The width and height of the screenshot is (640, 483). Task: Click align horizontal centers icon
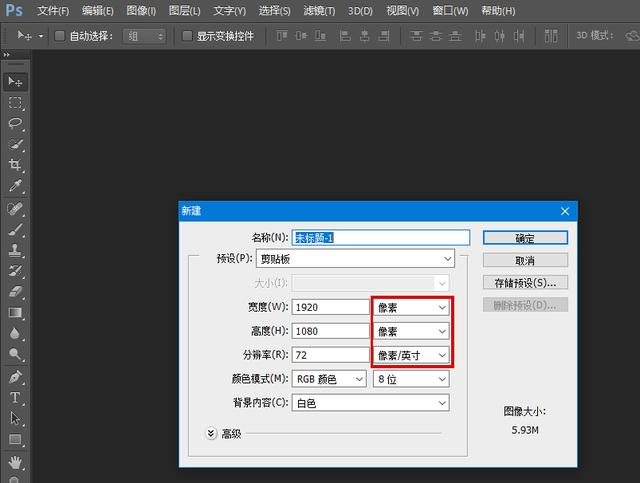[x=364, y=36]
